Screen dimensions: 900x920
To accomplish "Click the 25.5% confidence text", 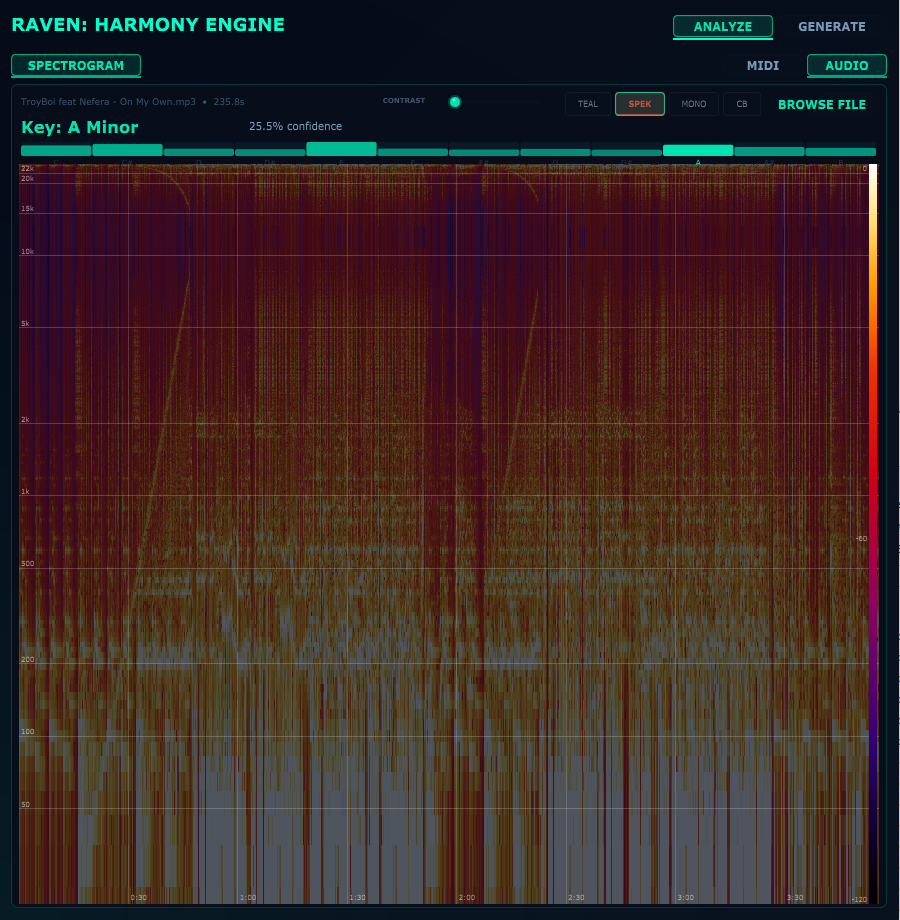I will 295,126.
